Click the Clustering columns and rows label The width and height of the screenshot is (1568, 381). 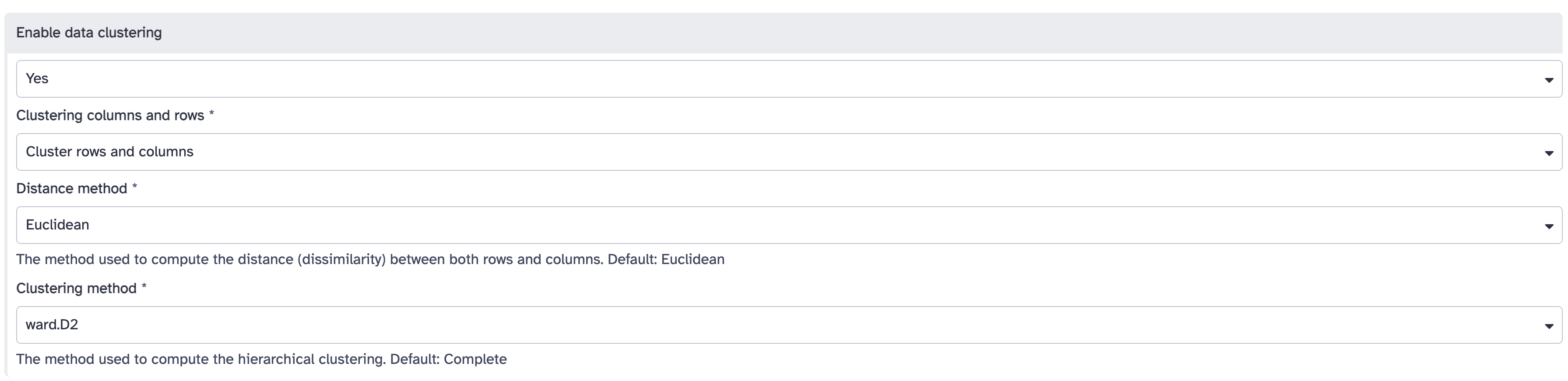[x=110, y=115]
